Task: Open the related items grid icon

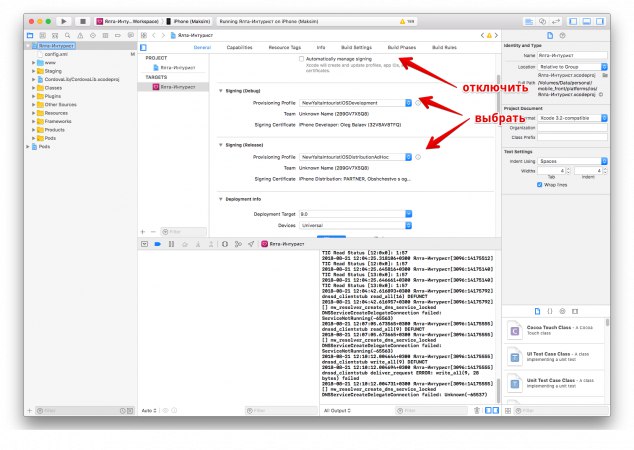Action: [x=144, y=36]
